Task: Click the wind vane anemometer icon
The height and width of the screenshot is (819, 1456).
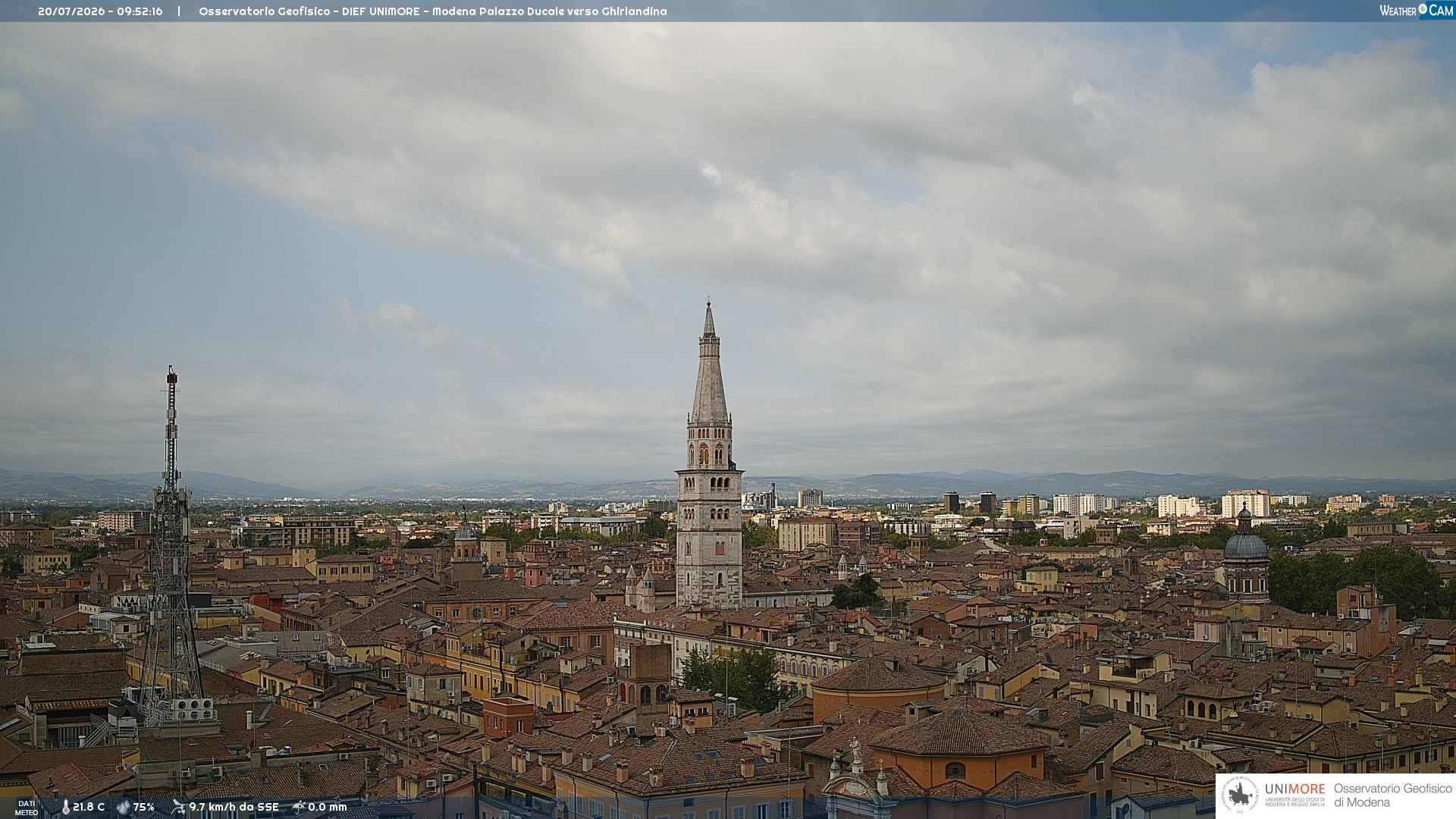Action: click(178, 807)
